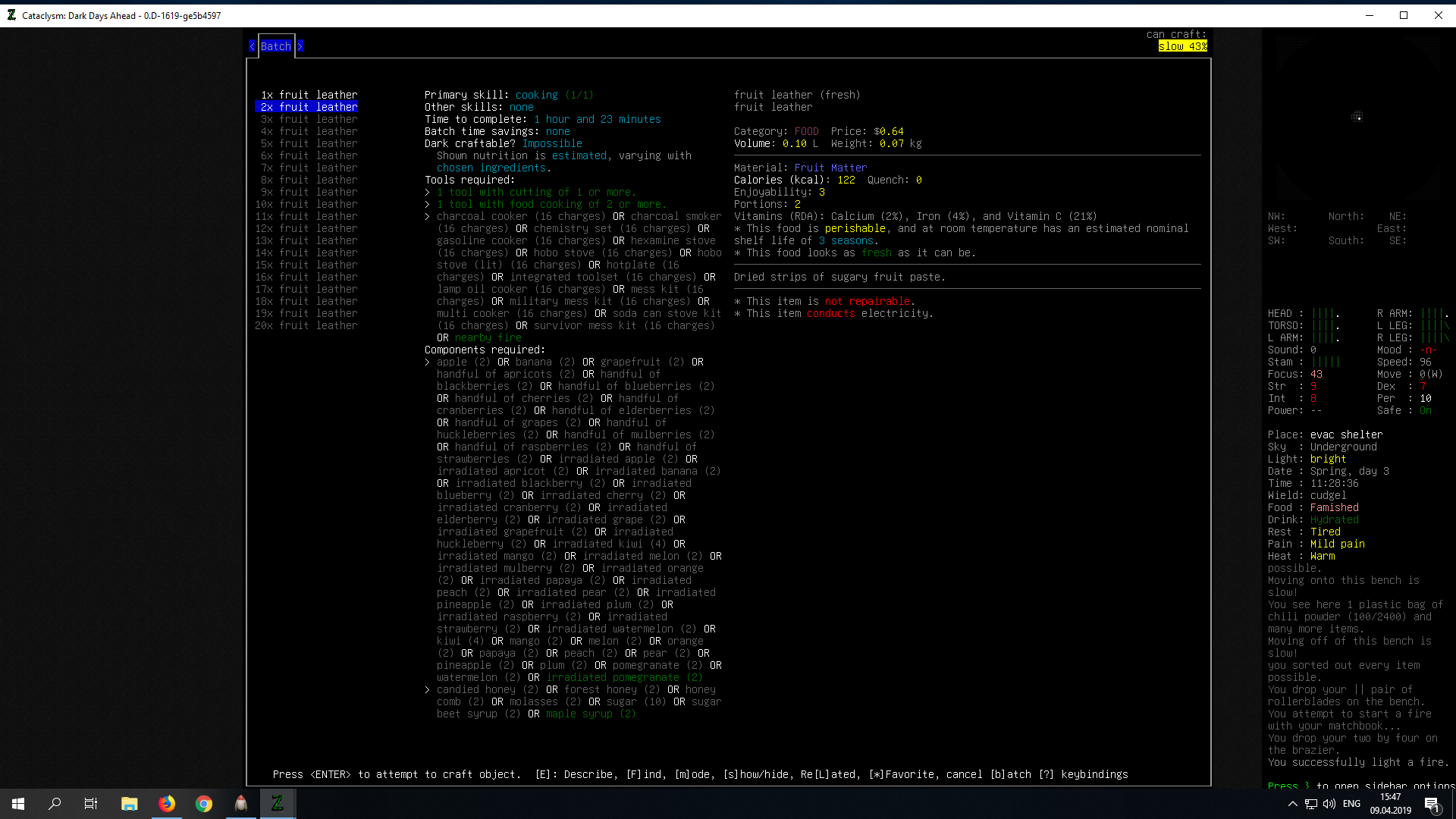Open the volume speaker icon
1456x819 pixels.
pos(1329,804)
